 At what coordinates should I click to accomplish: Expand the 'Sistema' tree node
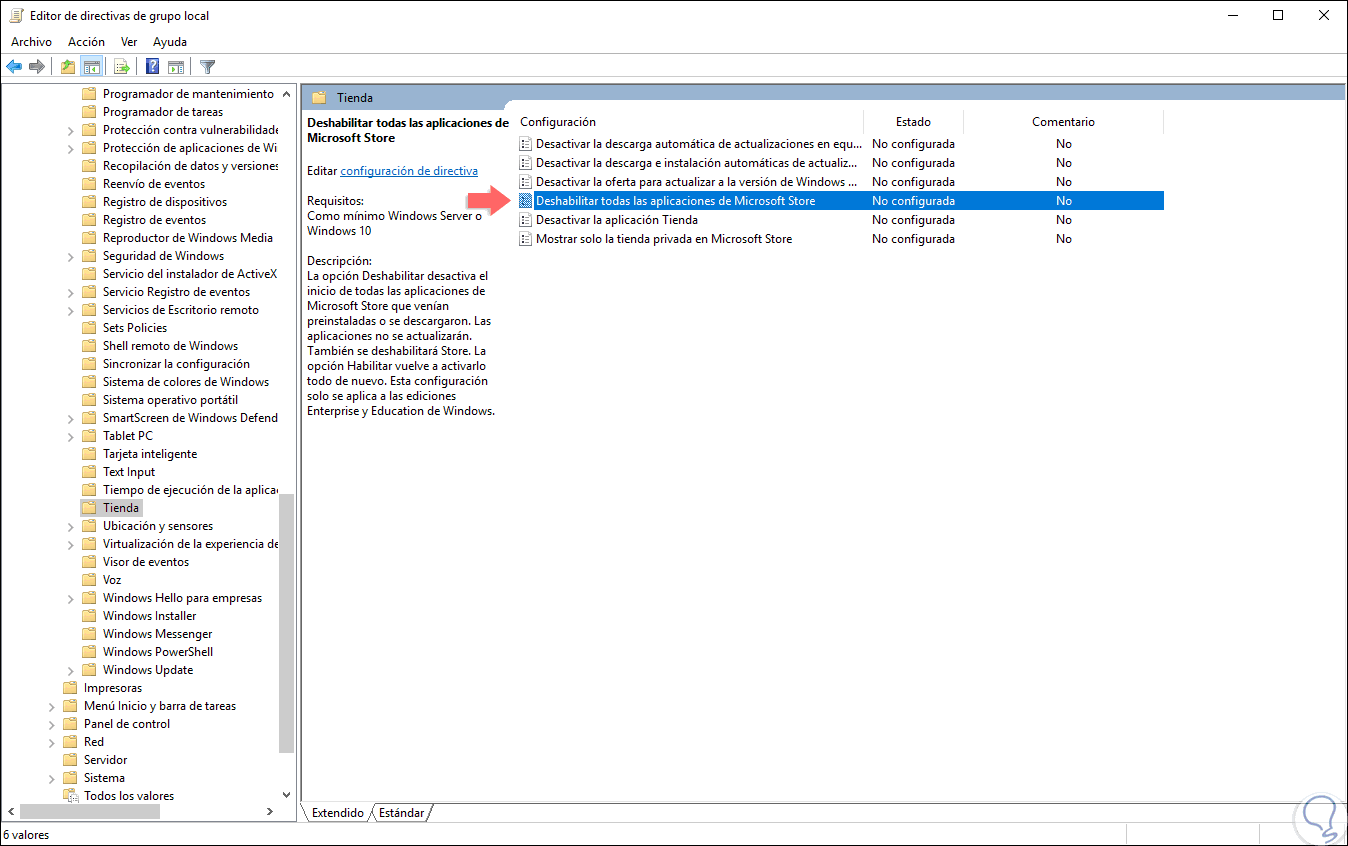(52, 778)
